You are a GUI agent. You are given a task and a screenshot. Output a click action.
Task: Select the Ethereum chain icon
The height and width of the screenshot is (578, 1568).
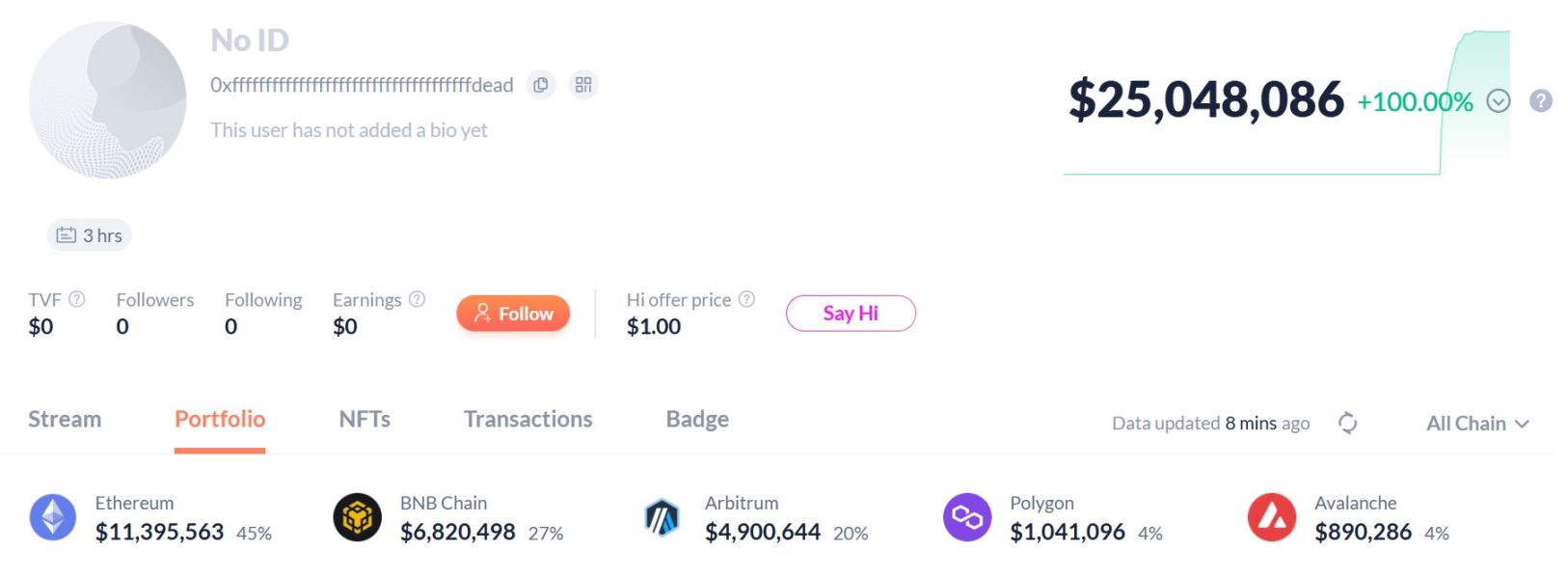(x=53, y=517)
